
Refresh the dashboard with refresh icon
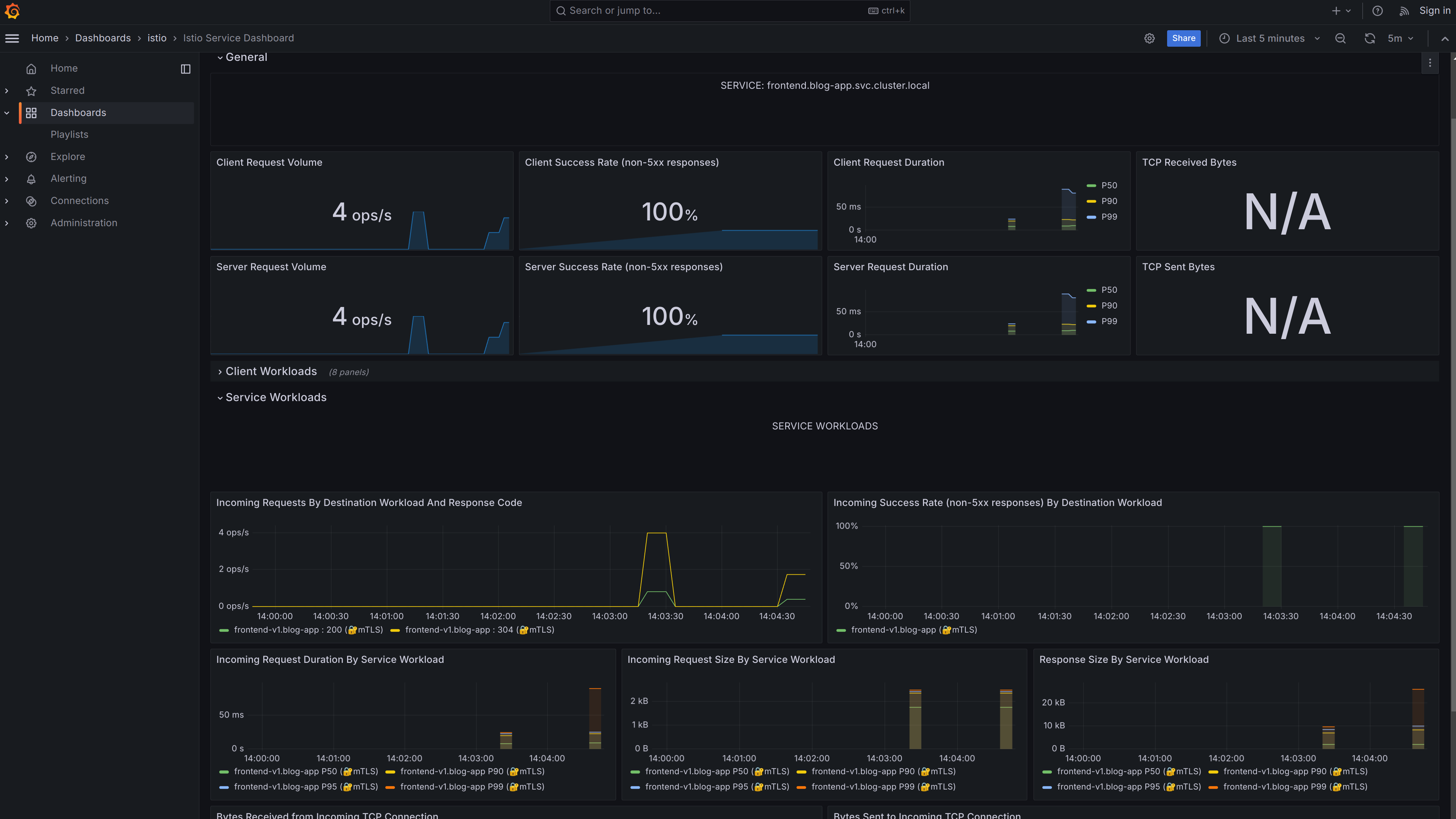(x=1370, y=38)
